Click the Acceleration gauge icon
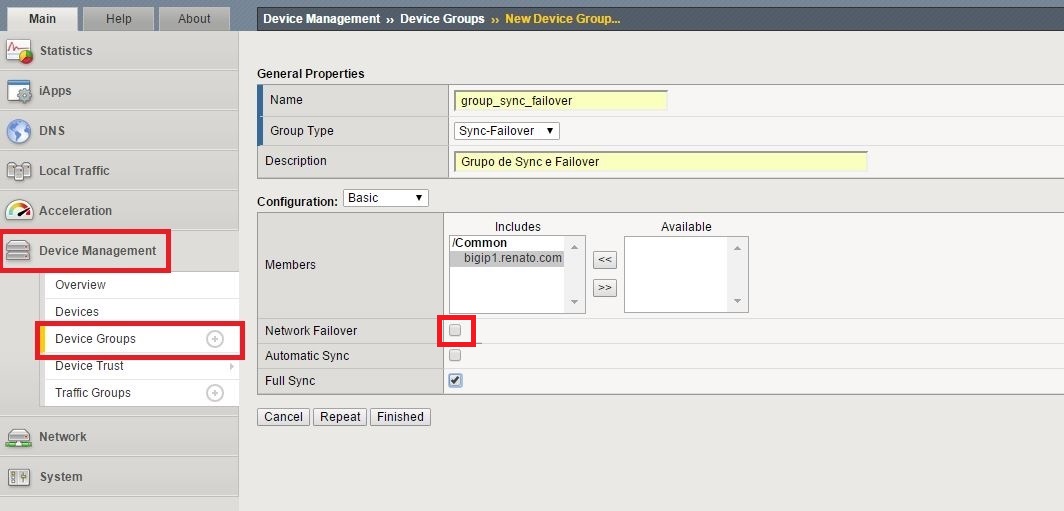This screenshot has width=1064, height=511. [19, 211]
